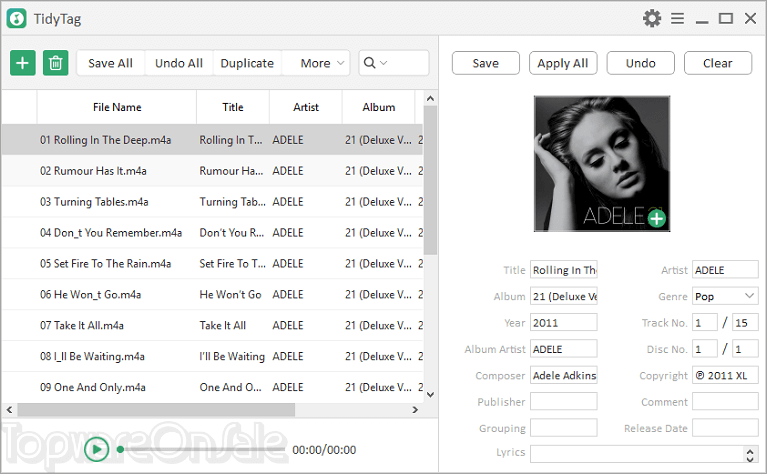Add cover art with green plus badge
This screenshot has height=474, width=767.
656,218
